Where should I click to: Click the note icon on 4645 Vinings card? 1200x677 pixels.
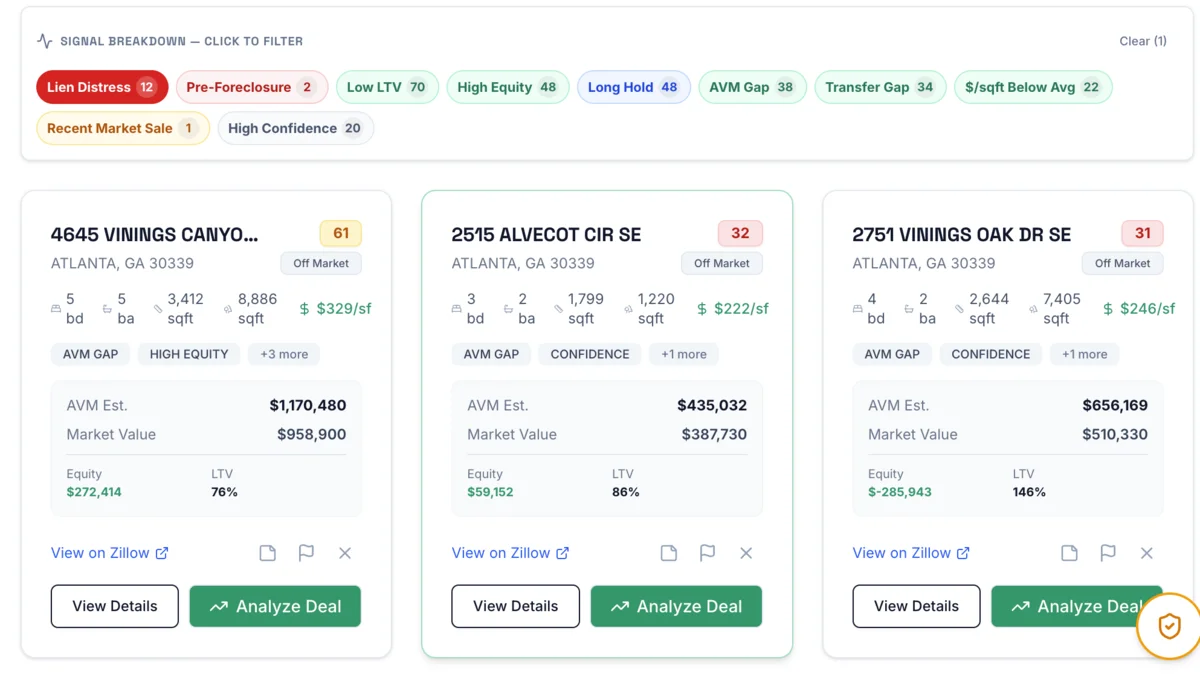point(267,553)
